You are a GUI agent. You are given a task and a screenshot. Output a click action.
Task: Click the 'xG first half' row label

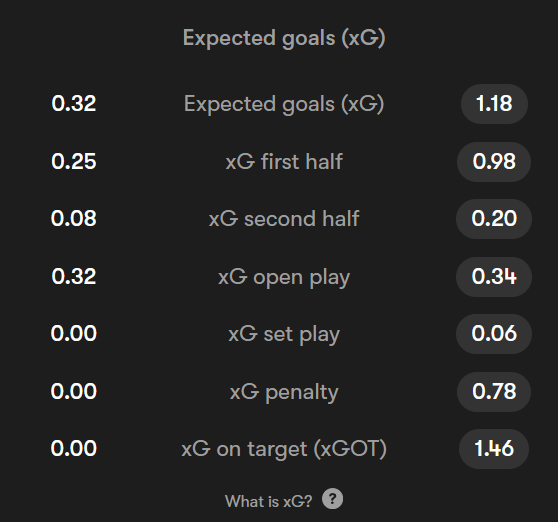coord(284,162)
